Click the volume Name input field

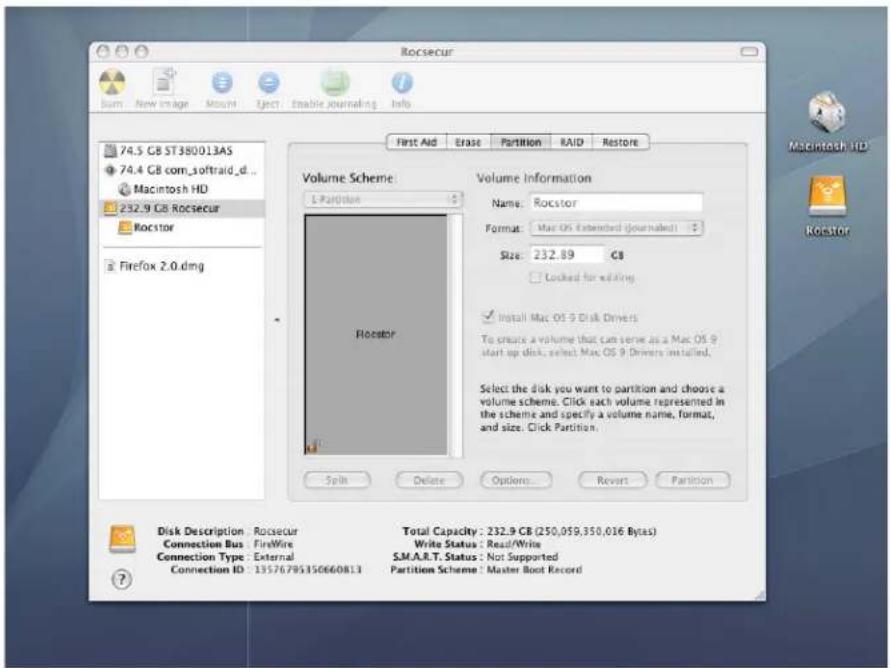point(616,203)
